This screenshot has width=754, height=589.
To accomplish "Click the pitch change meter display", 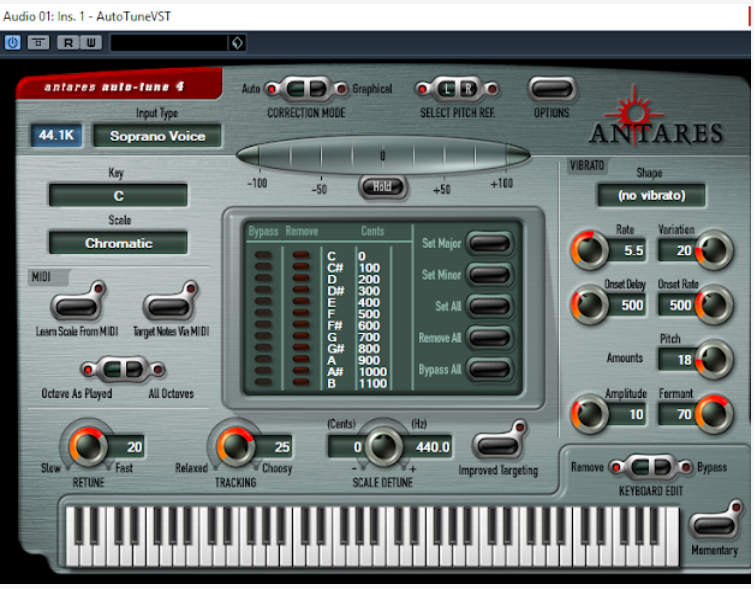I will pos(383,155).
